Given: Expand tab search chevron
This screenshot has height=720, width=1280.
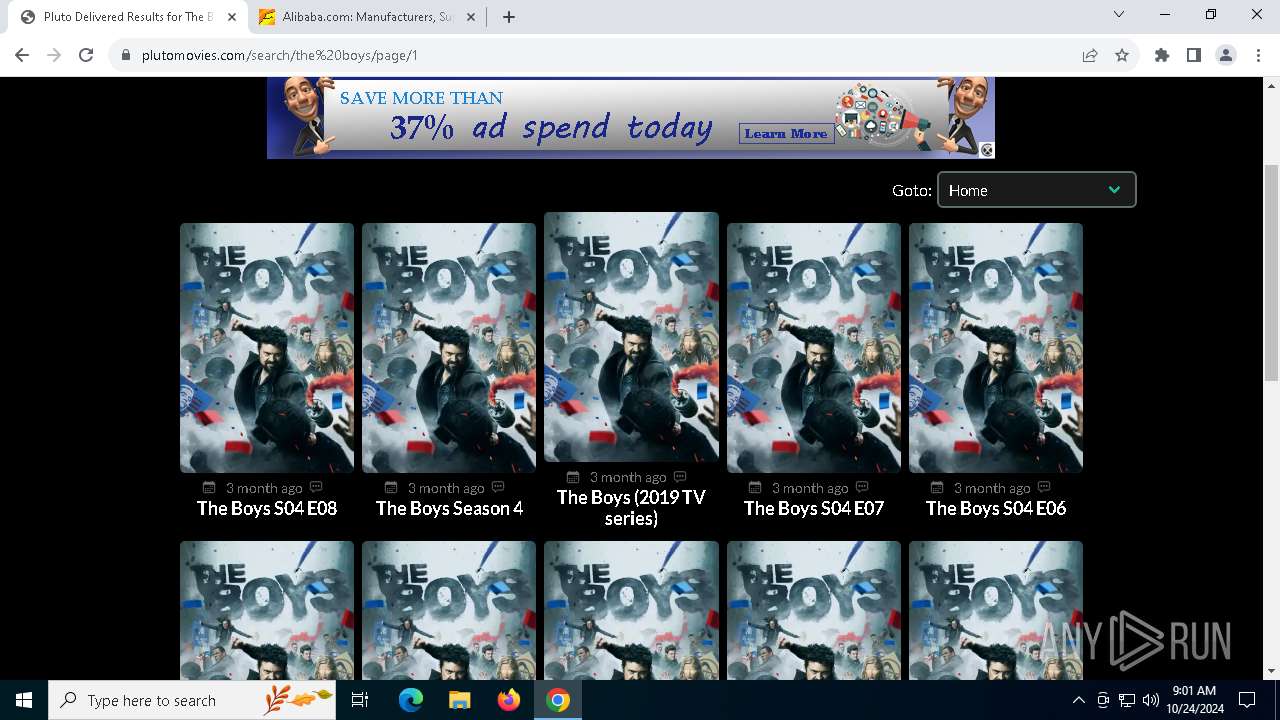Looking at the screenshot, I should 1119,14.
